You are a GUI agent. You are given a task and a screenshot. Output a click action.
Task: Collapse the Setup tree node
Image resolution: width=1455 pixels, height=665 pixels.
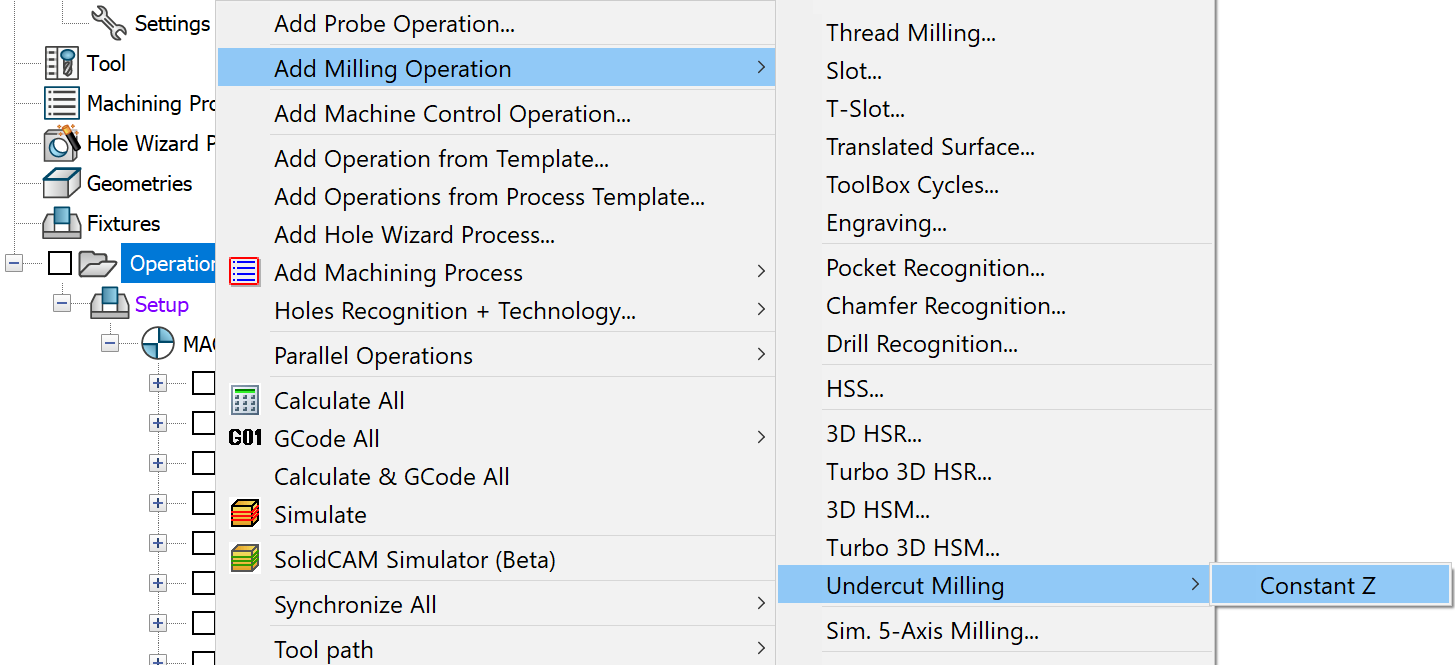pyautogui.click(x=62, y=303)
